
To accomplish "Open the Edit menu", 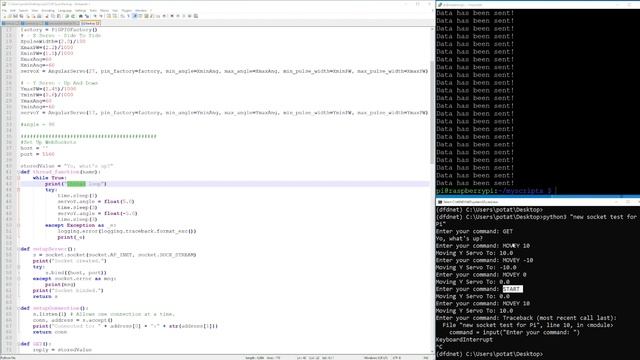I will tap(13, 11).
